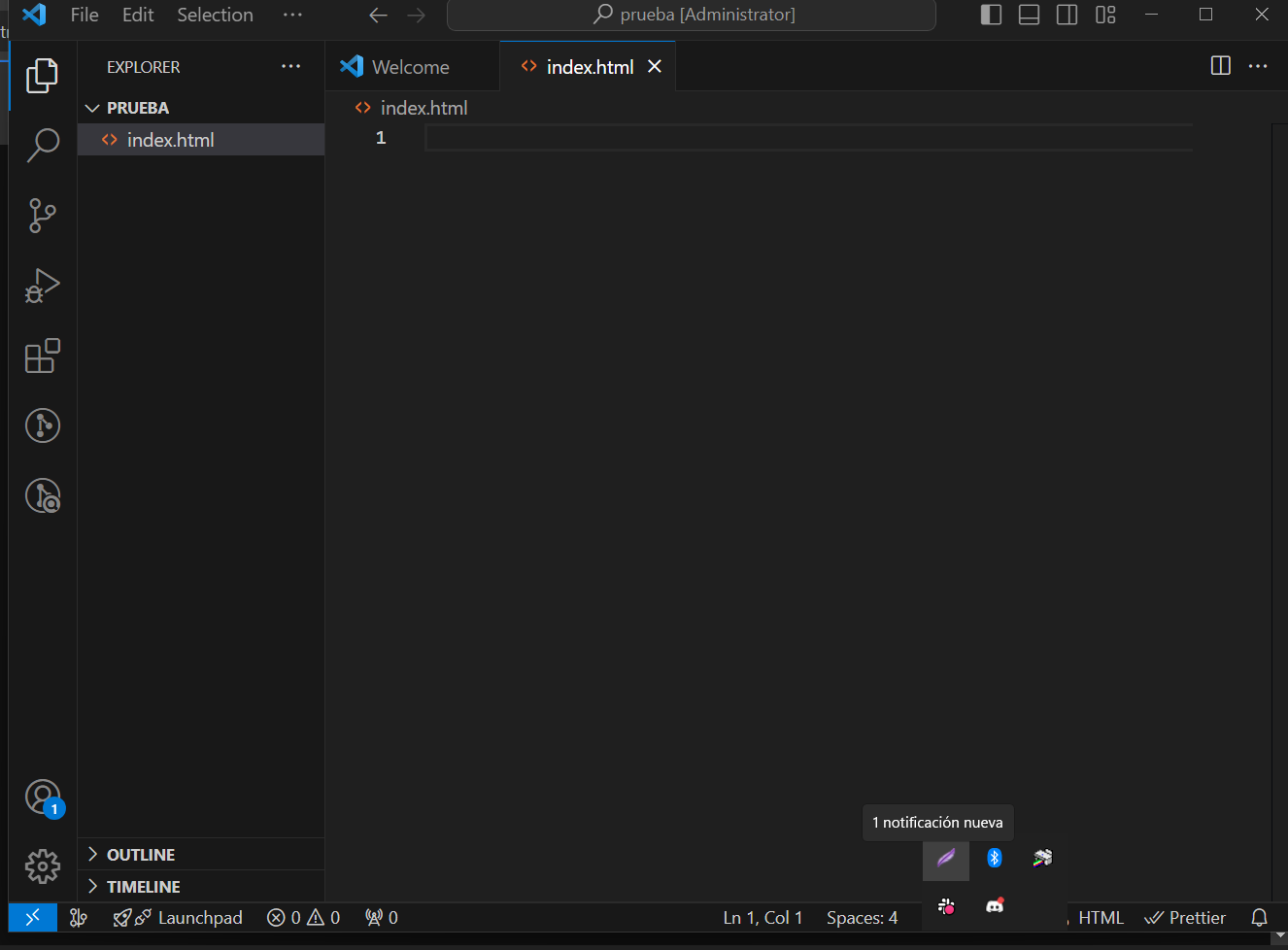Image resolution: width=1288 pixels, height=950 pixels.
Task: Click the source control graph status icon
Action: point(79,917)
